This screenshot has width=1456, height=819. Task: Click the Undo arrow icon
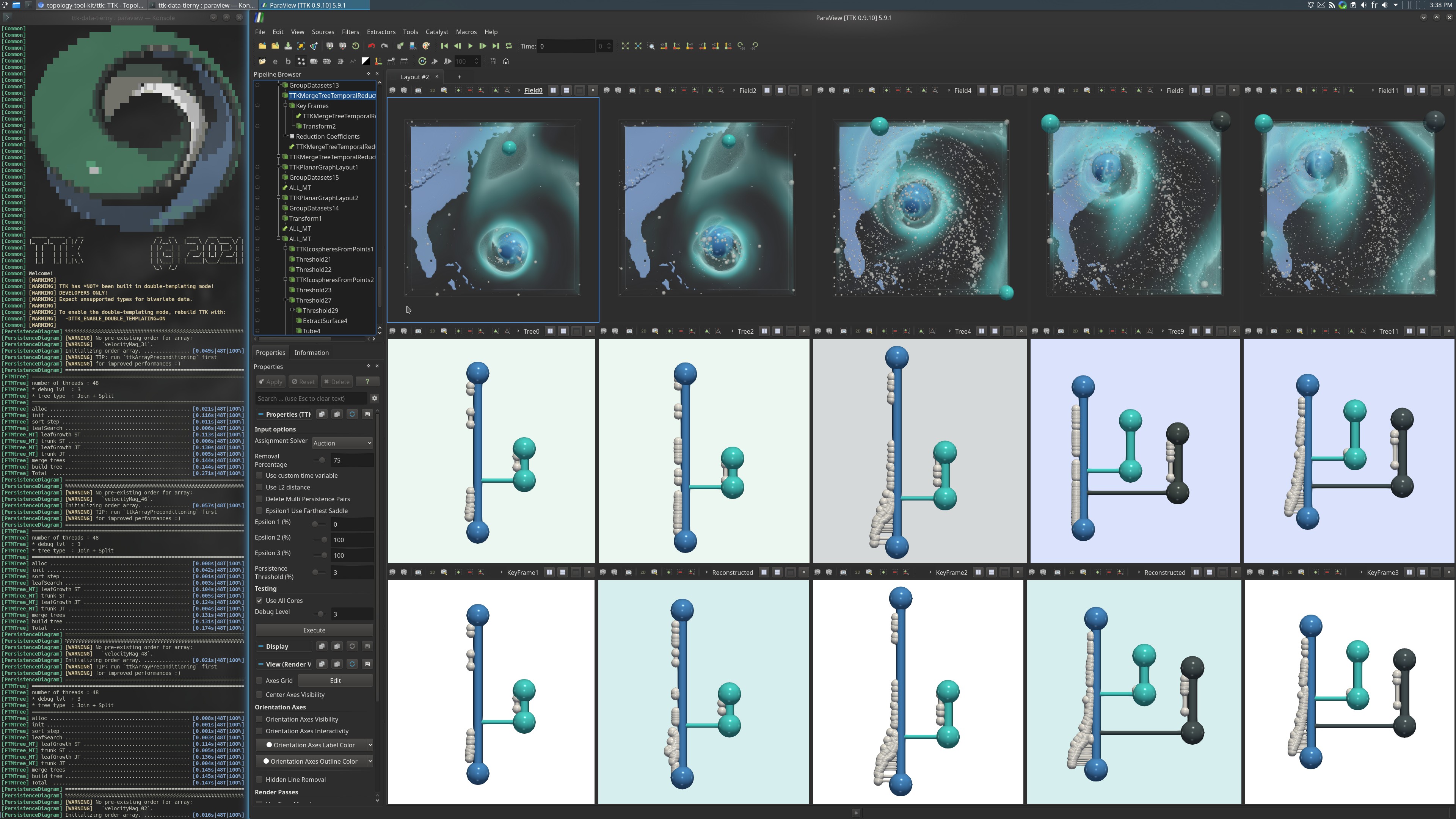[371, 46]
